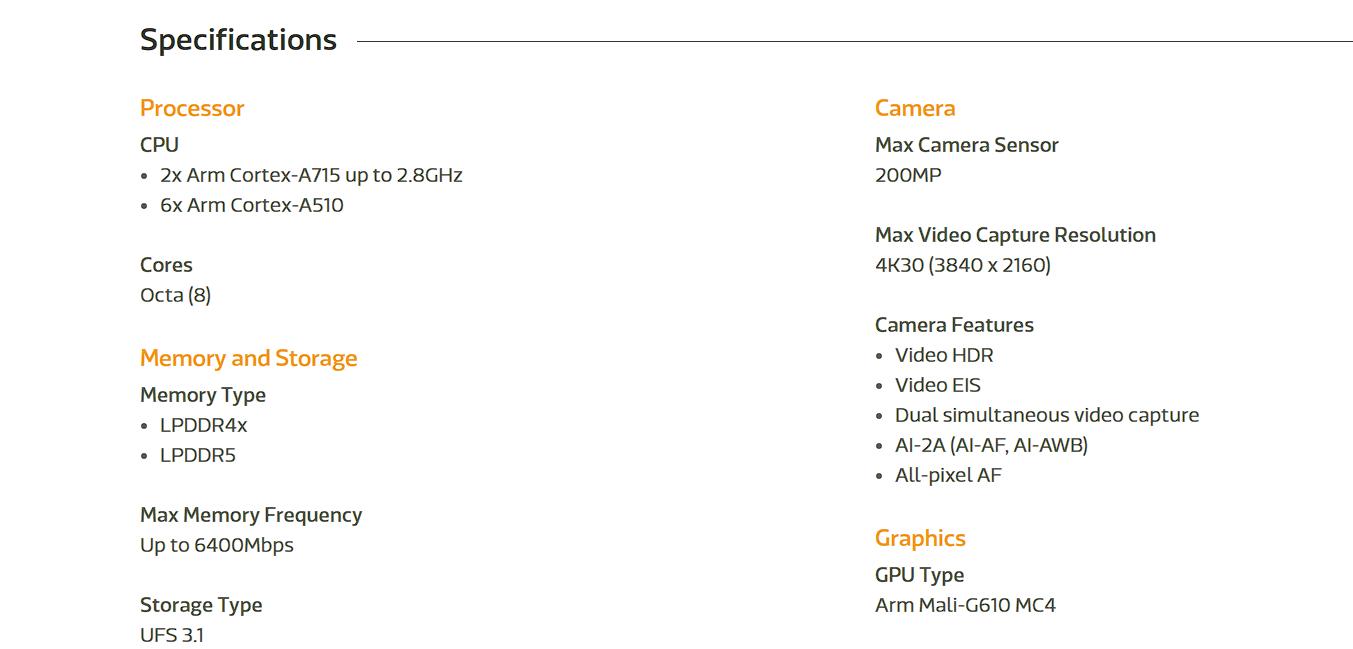The height and width of the screenshot is (649, 1353).
Task: Click the orange Camera section title
Action: click(x=915, y=108)
